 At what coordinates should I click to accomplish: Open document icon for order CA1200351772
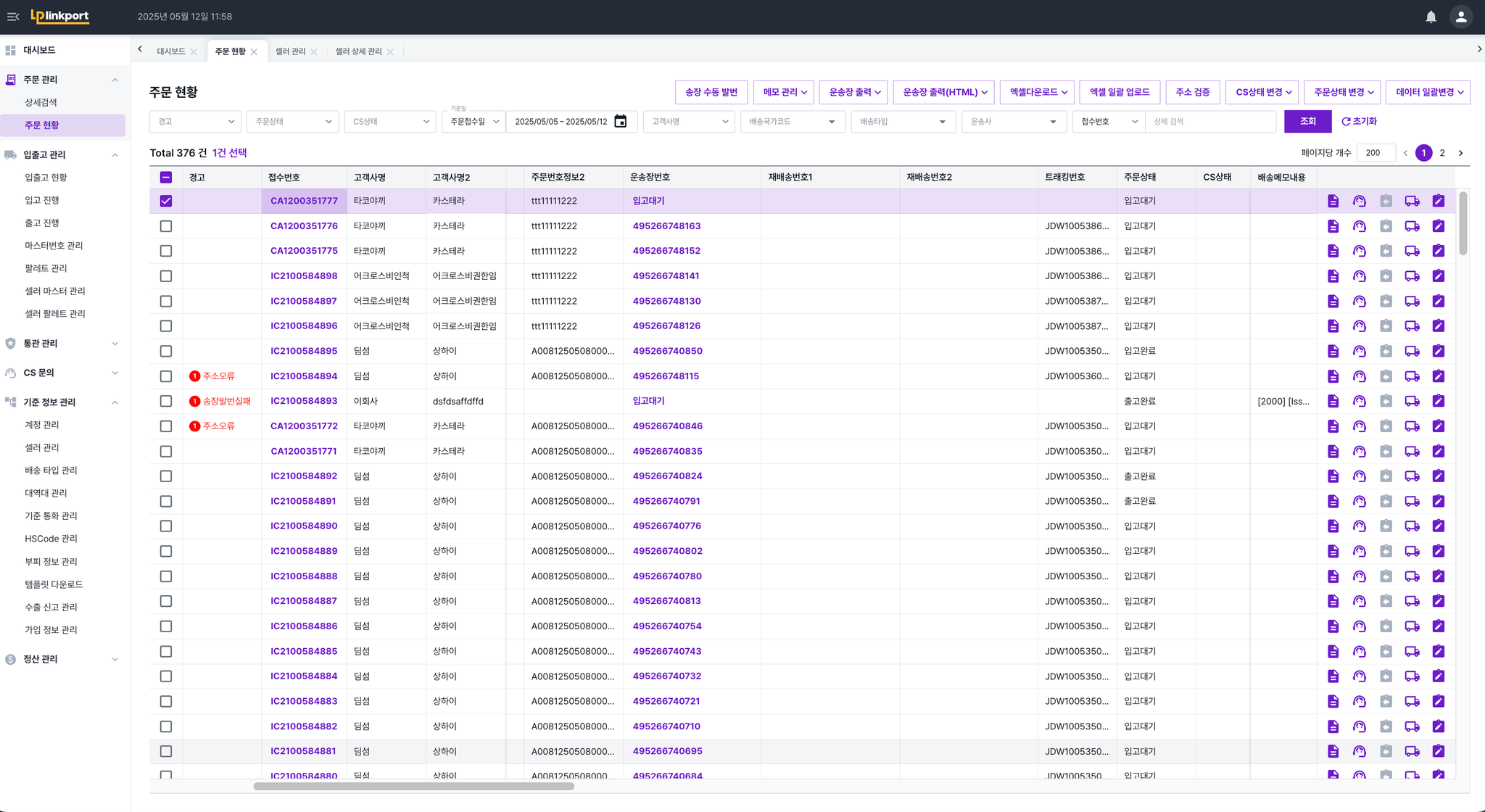coord(1333,426)
